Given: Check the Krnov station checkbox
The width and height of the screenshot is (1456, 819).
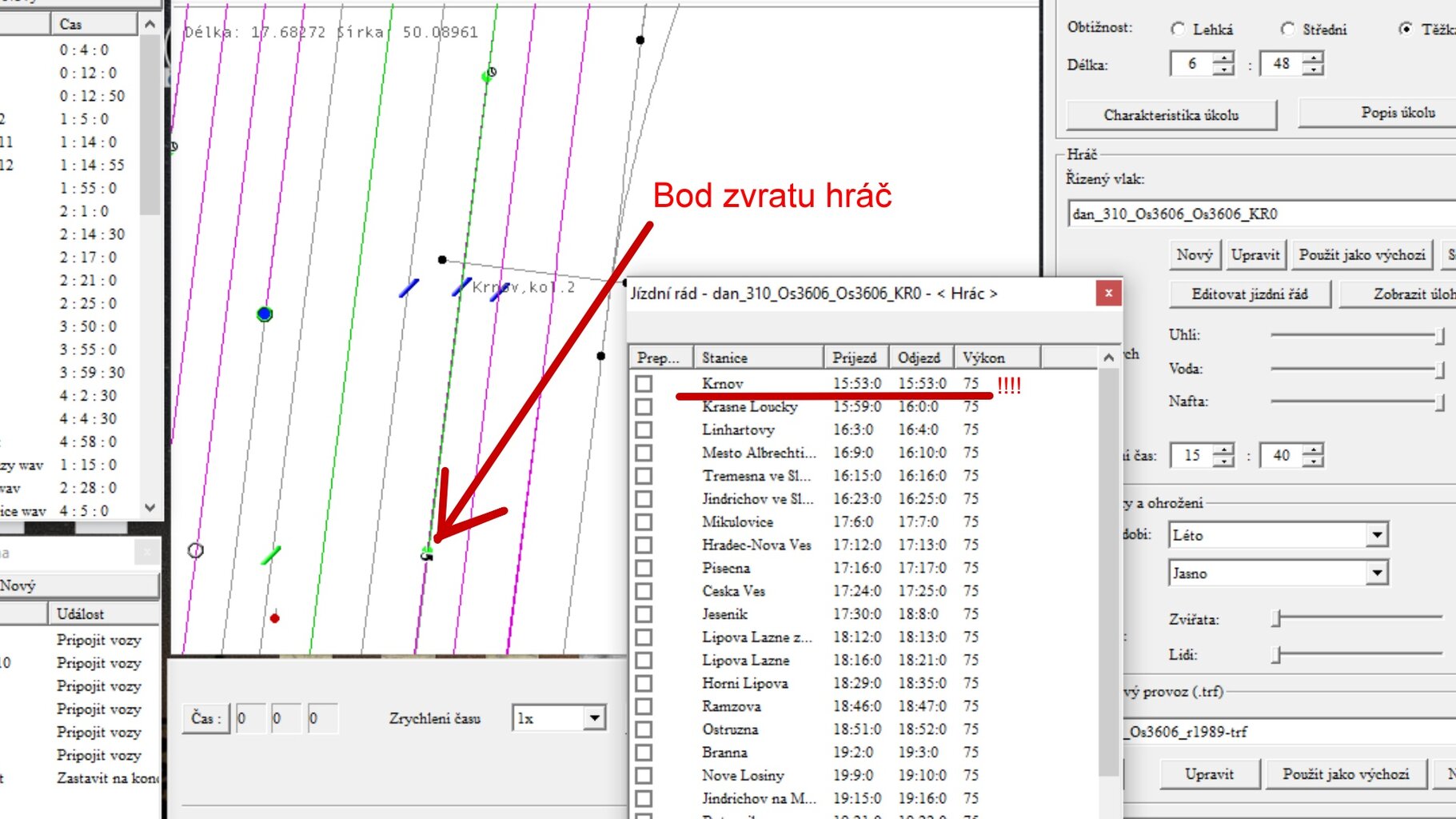Looking at the screenshot, I should coord(644,384).
